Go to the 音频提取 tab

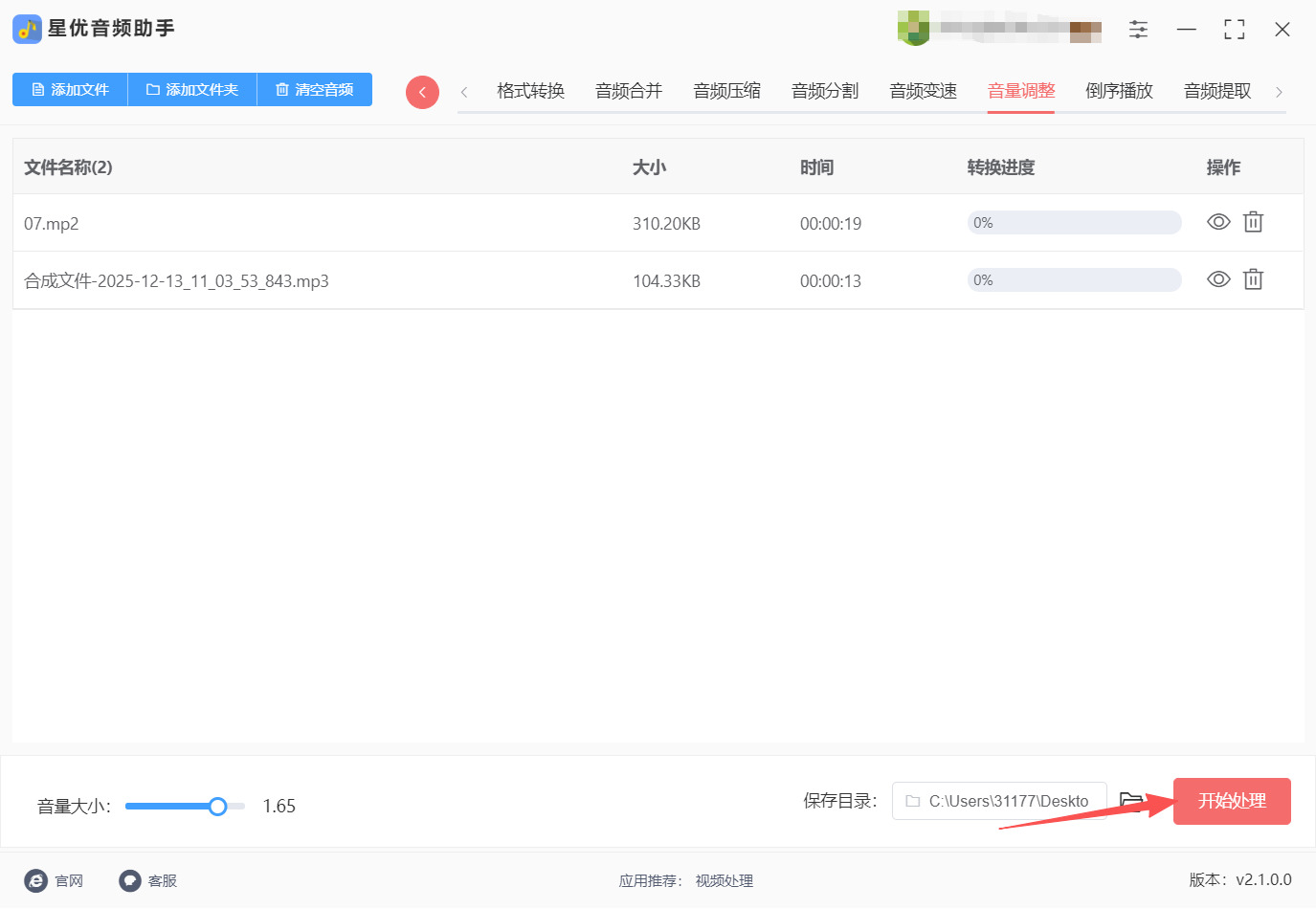1217,91
